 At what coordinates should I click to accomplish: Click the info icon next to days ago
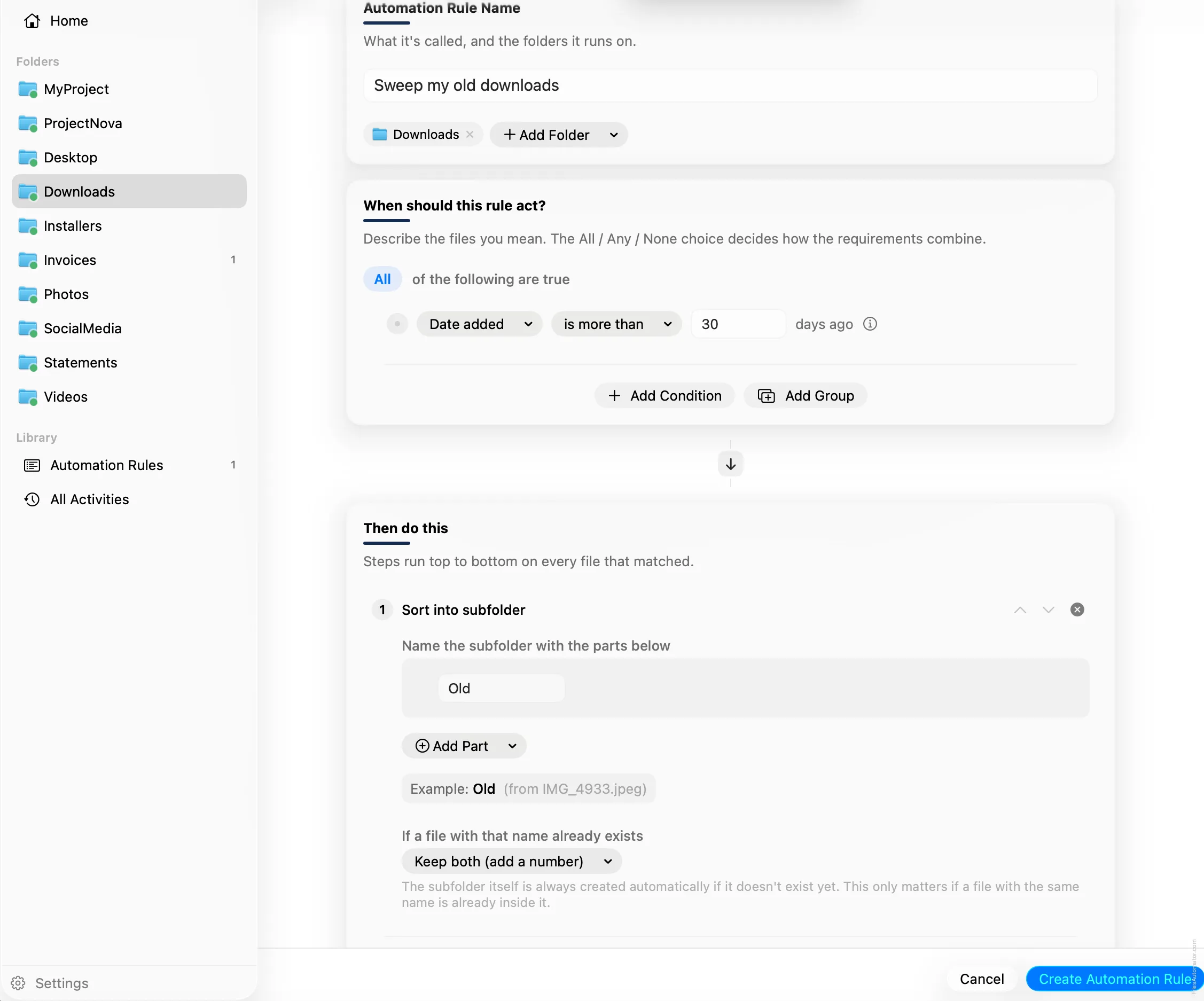(870, 324)
